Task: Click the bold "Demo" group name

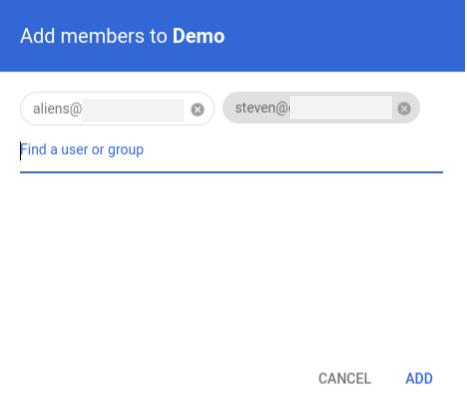Action: [x=198, y=36]
